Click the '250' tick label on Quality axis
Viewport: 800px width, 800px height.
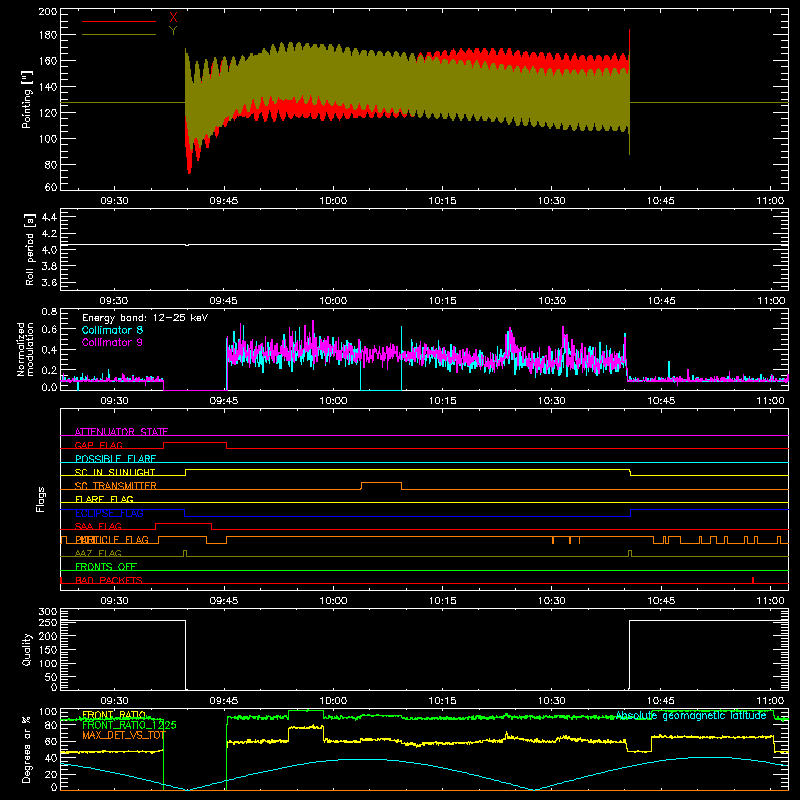pyautogui.click(x=48, y=622)
